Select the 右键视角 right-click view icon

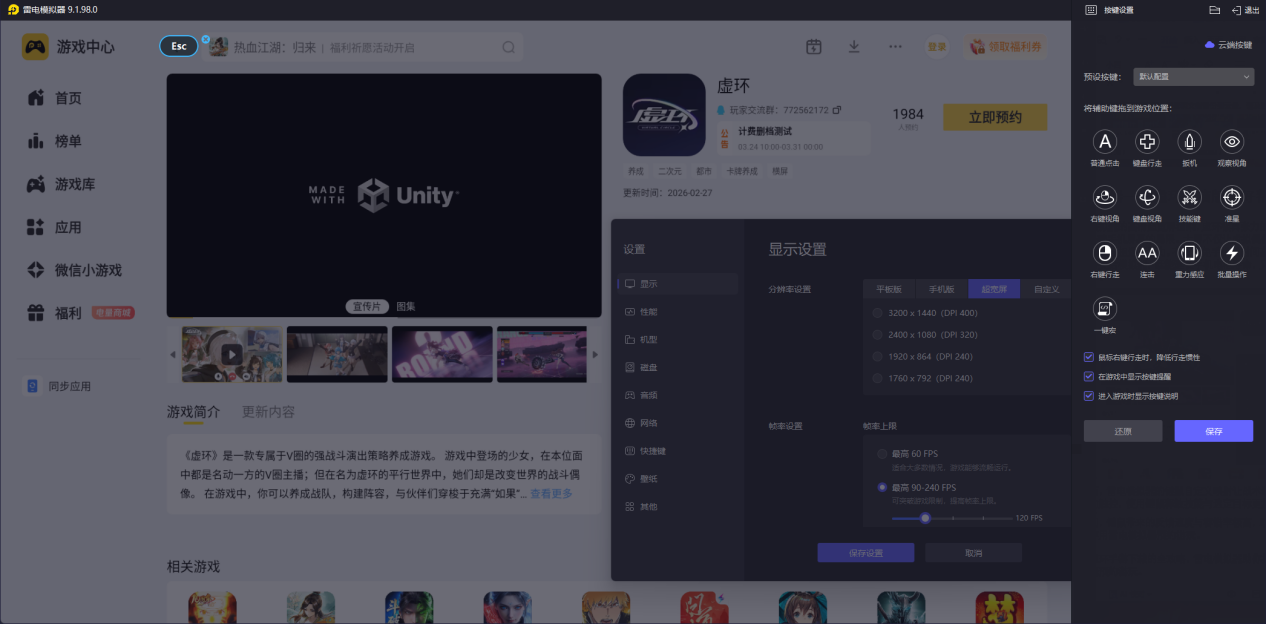[1104, 197]
